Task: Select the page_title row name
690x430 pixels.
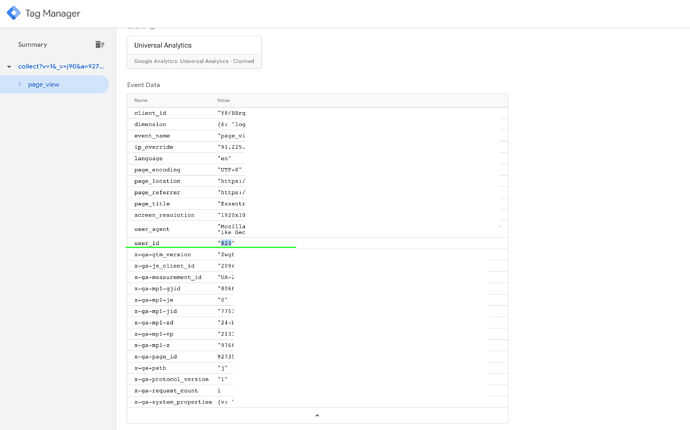Action: click(x=152, y=204)
